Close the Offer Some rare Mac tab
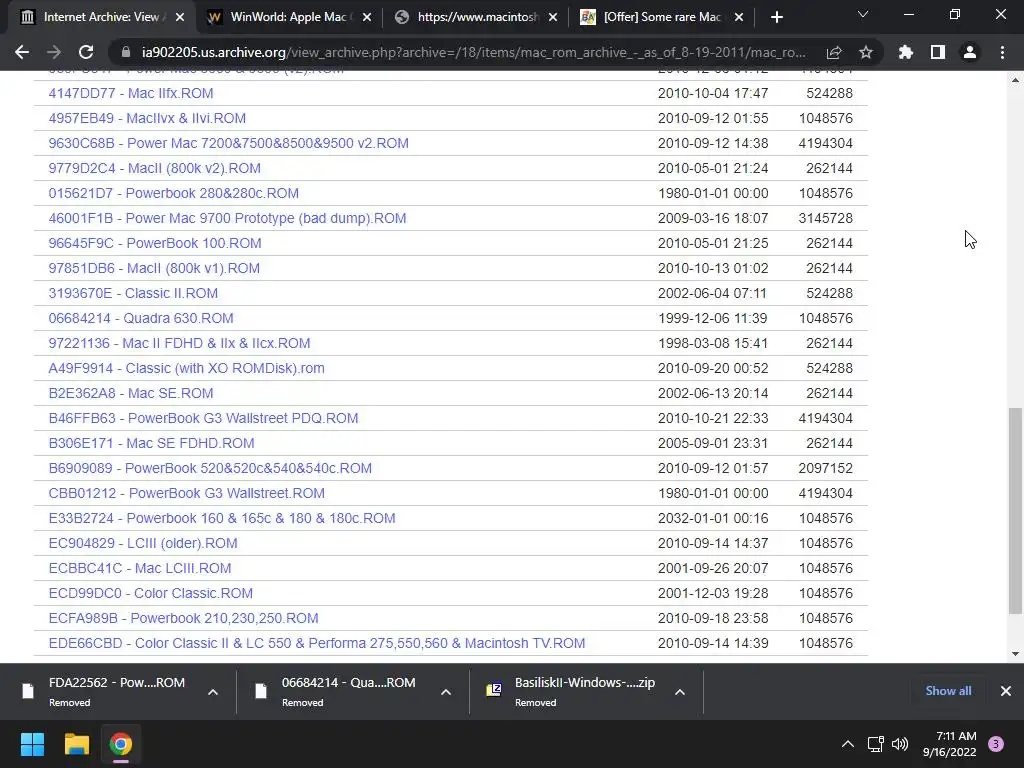Screen dimensions: 1024x768 739,18
